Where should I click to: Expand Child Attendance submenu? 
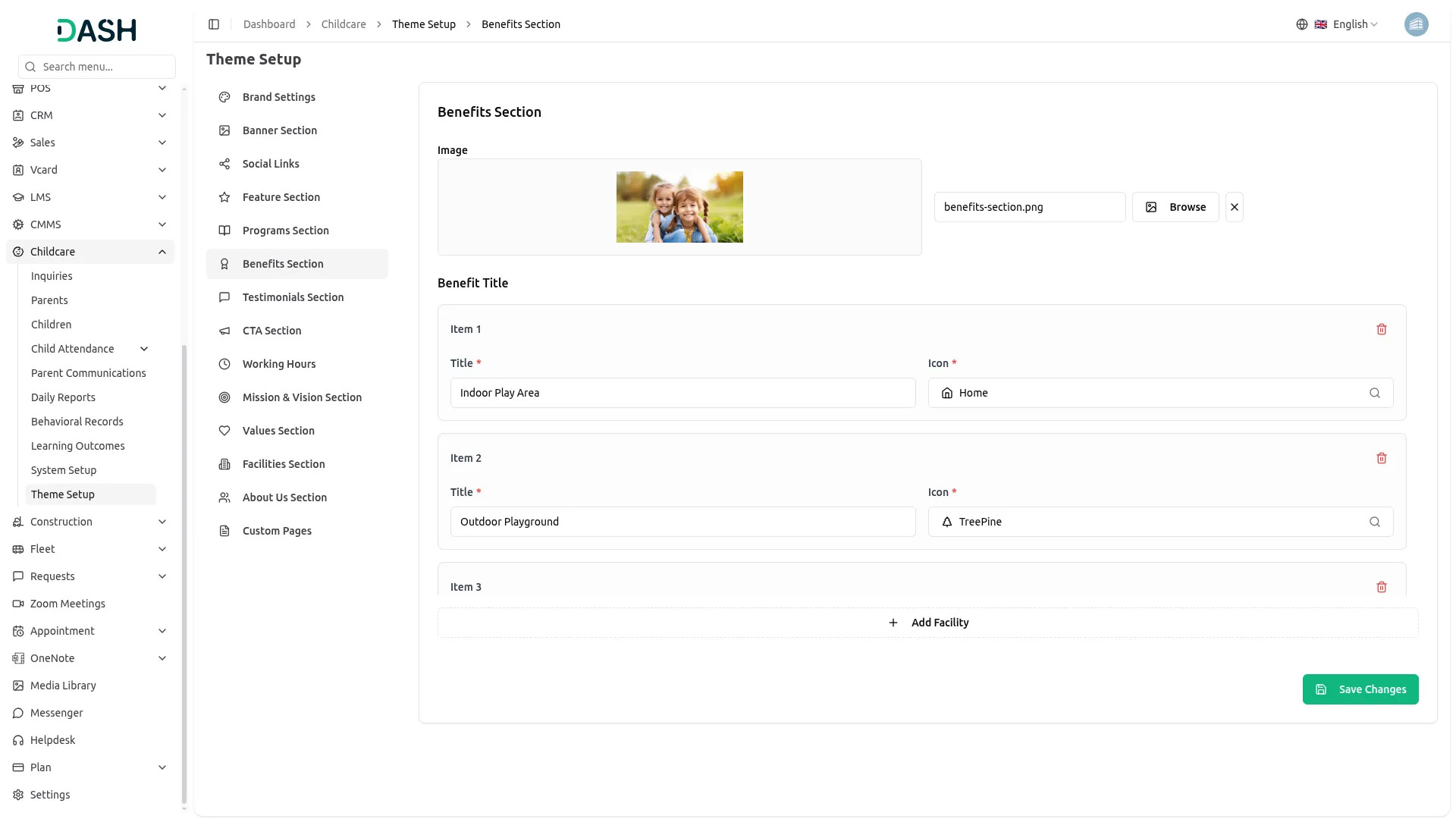coord(144,349)
